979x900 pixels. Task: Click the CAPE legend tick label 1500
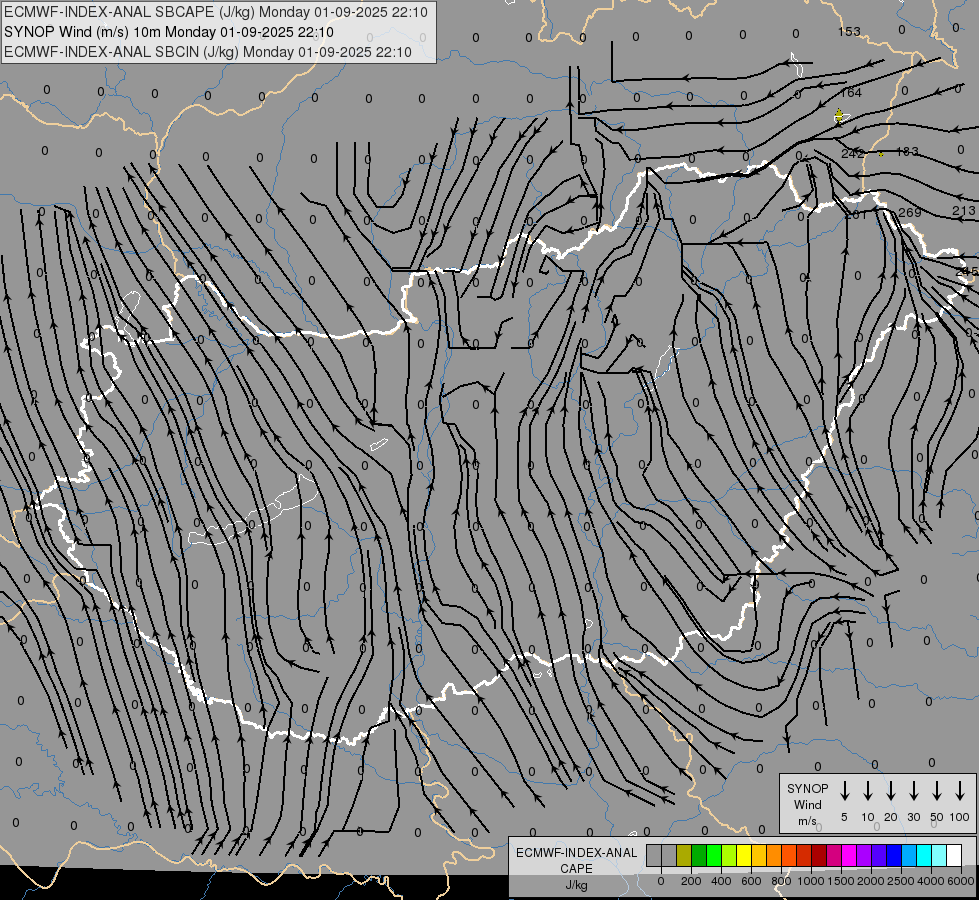coord(840,881)
